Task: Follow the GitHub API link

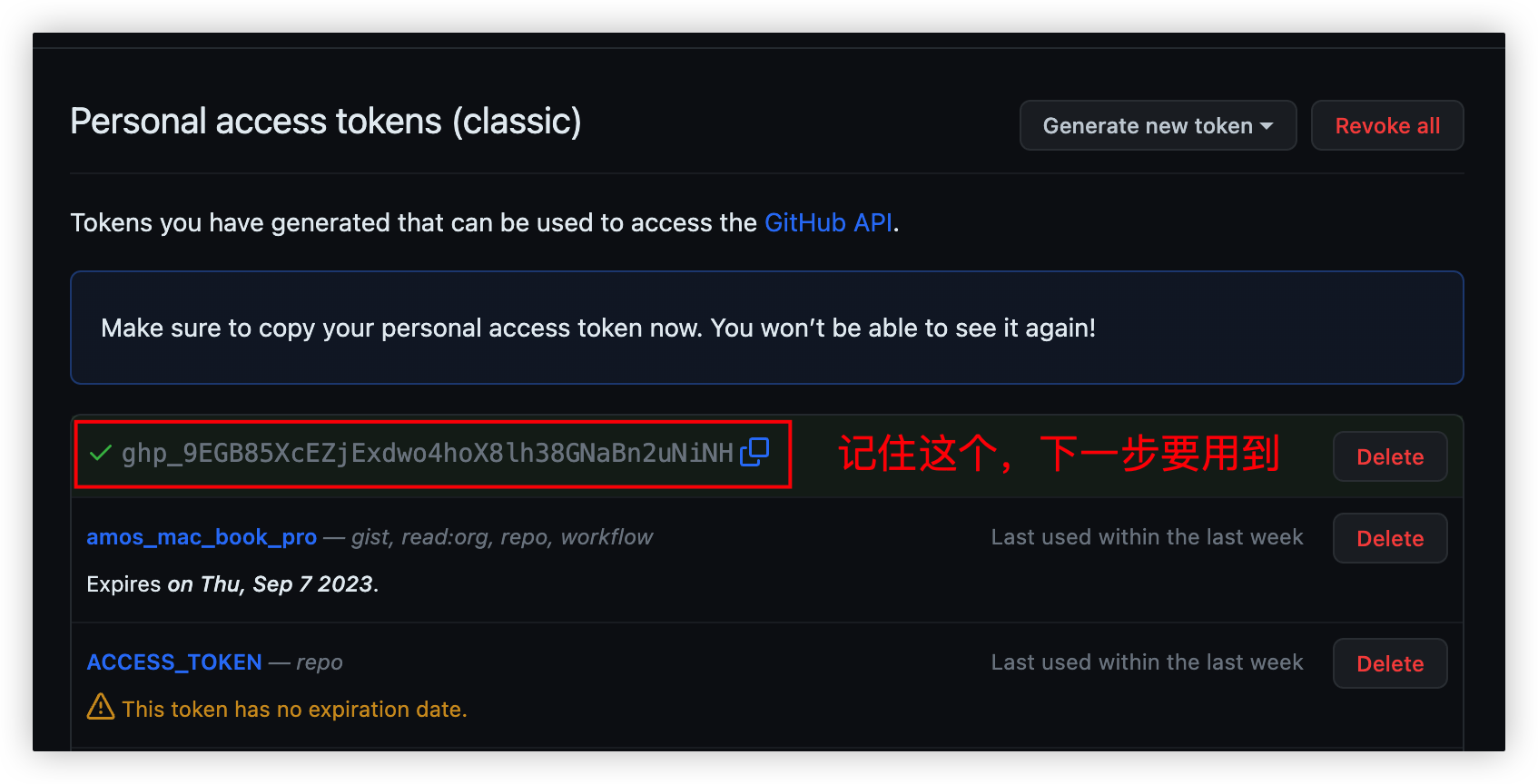Action: (828, 223)
